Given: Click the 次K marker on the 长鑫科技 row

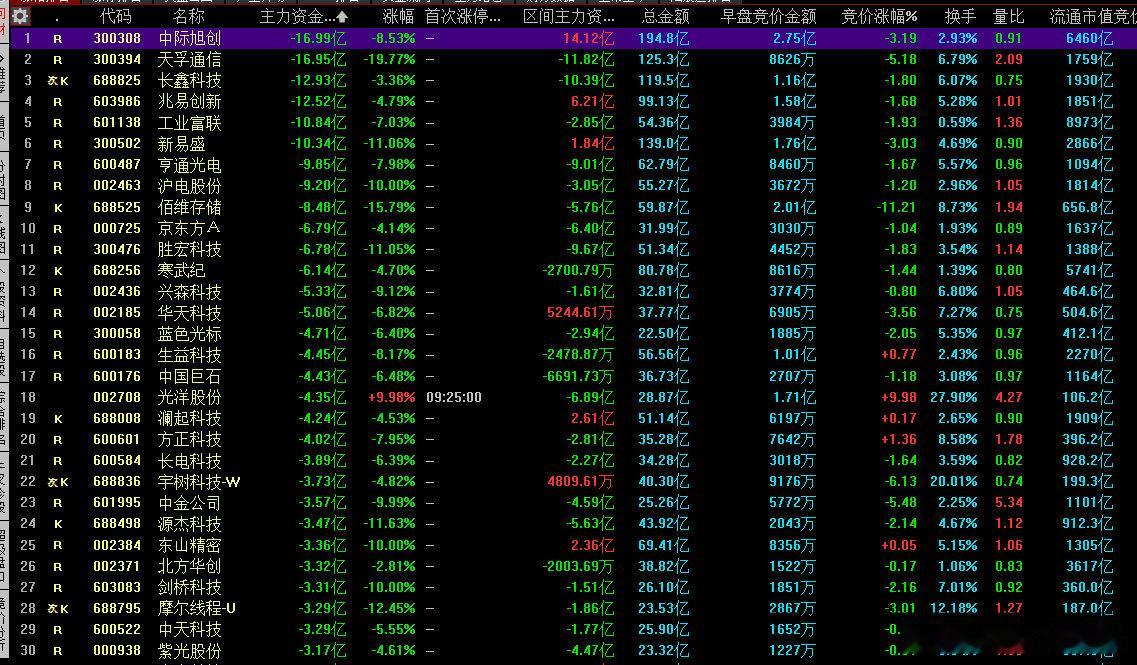Looking at the screenshot, I should tap(58, 81).
